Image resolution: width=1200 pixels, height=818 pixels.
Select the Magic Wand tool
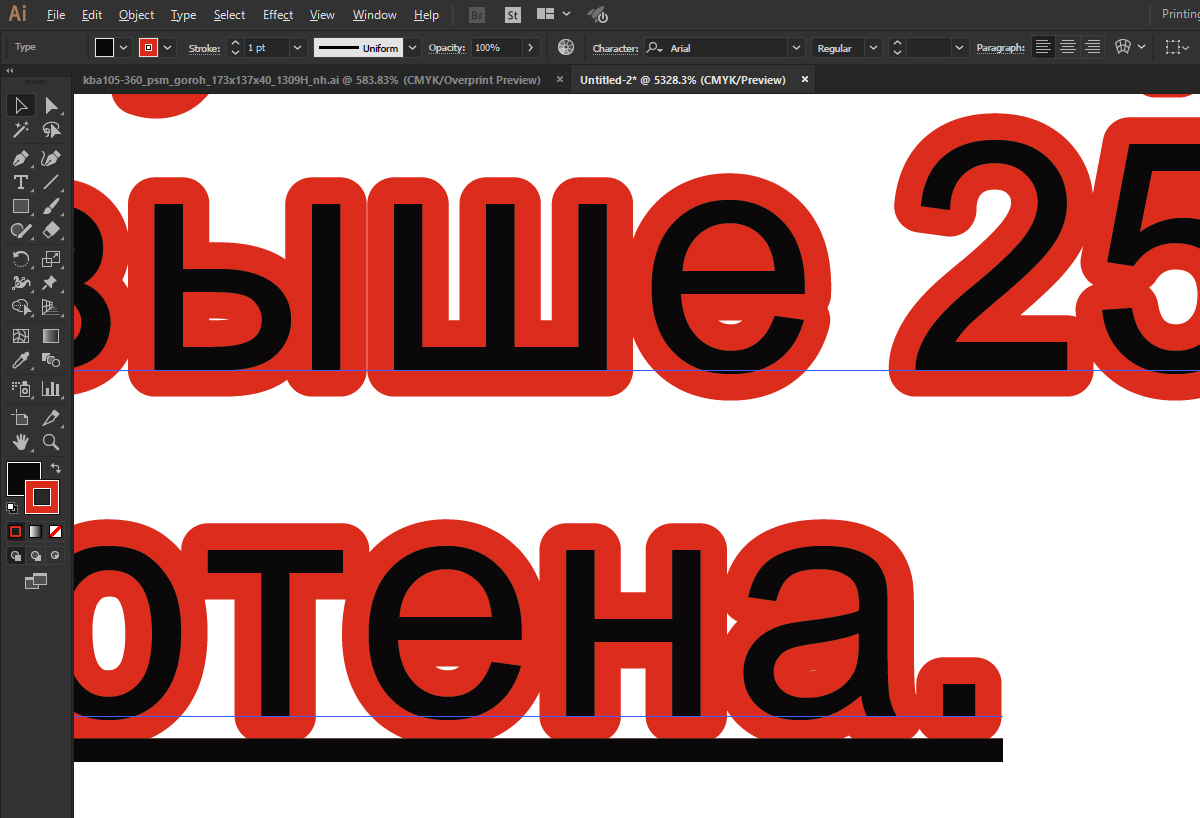(x=20, y=130)
